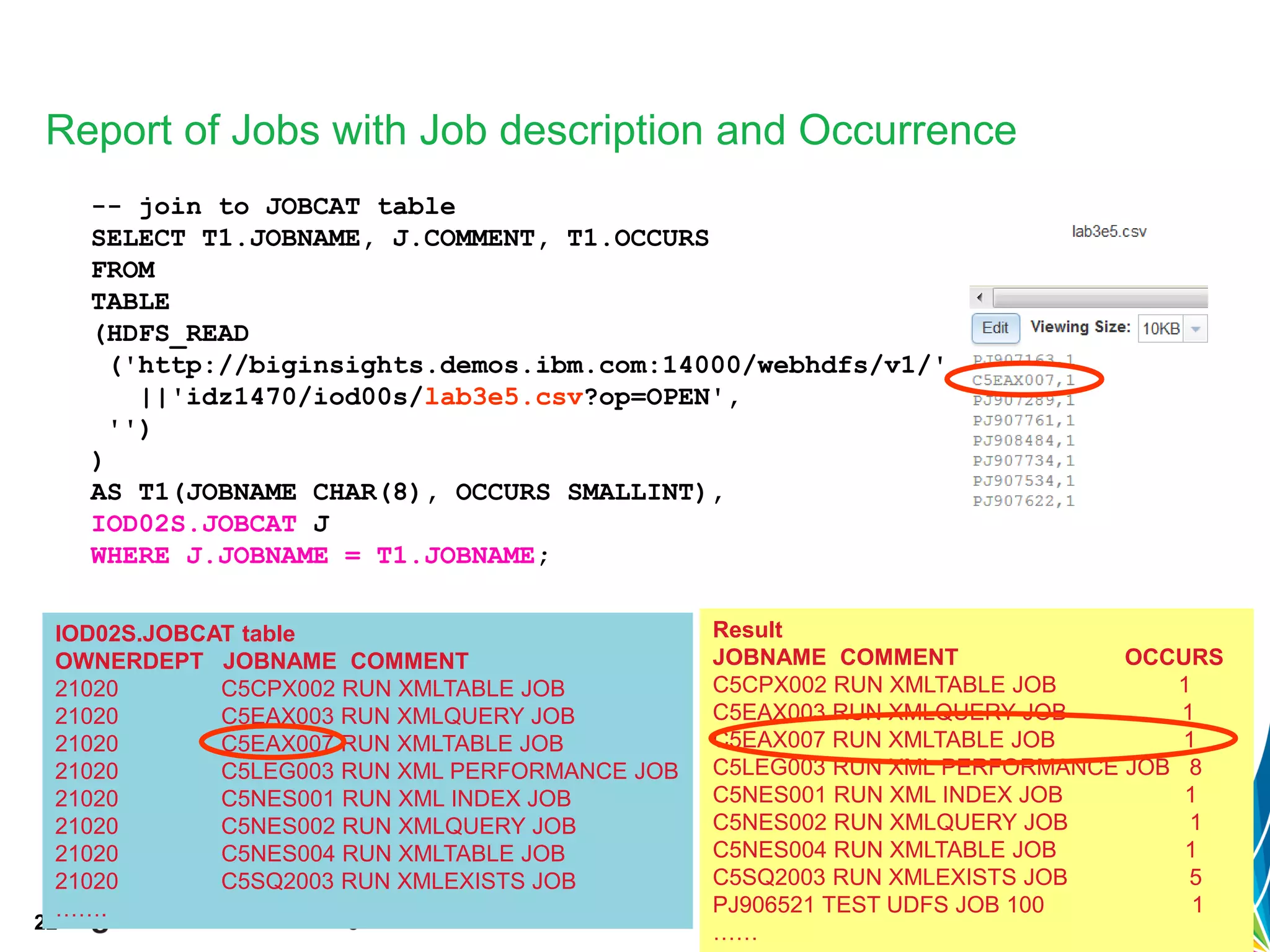Click the WHERE J.JOBNAME = T1.JOBNAME line
This screenshot has width=1270, height=952.
[320, 555]
